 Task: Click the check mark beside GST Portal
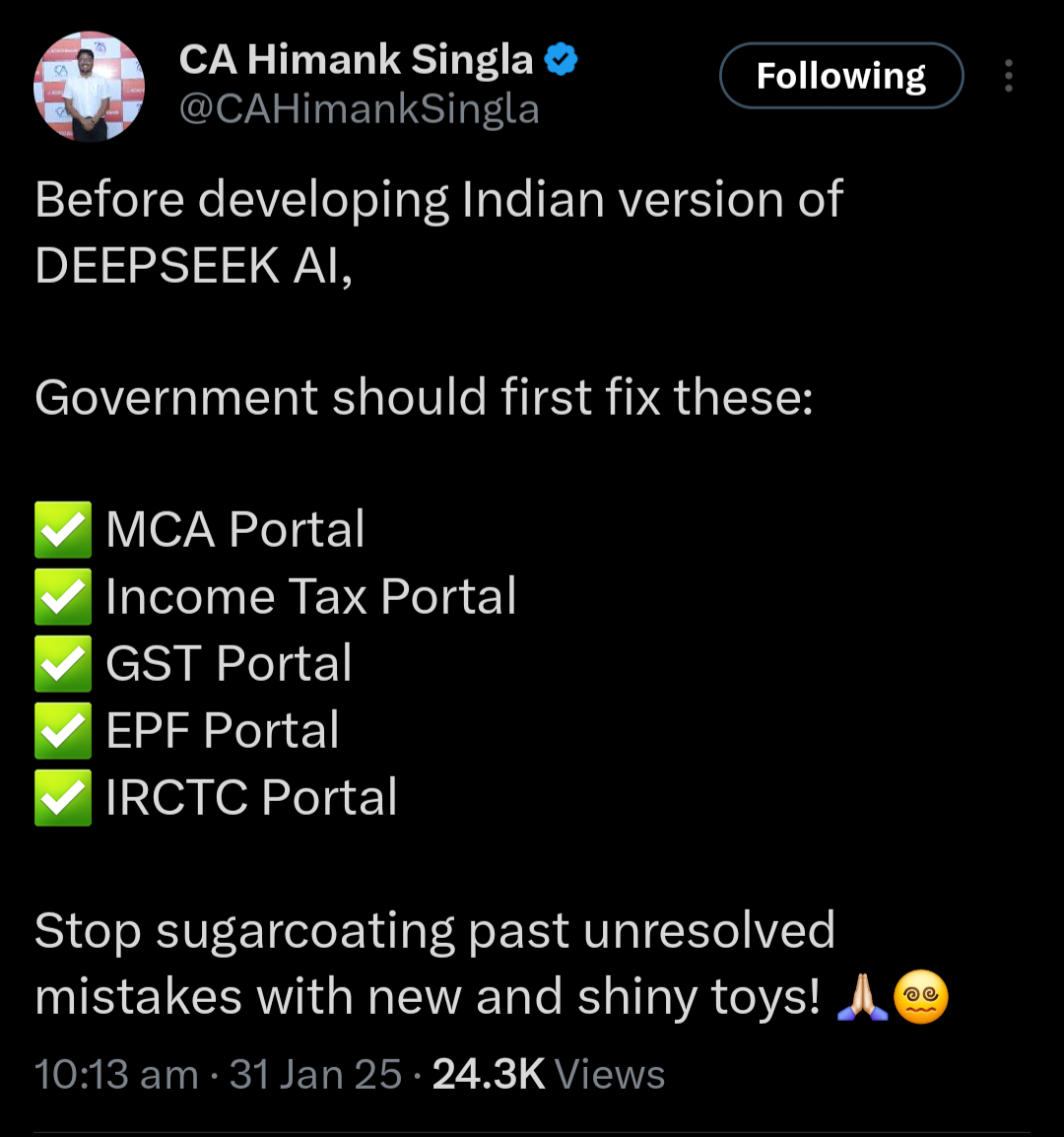(x=63, y=664)
